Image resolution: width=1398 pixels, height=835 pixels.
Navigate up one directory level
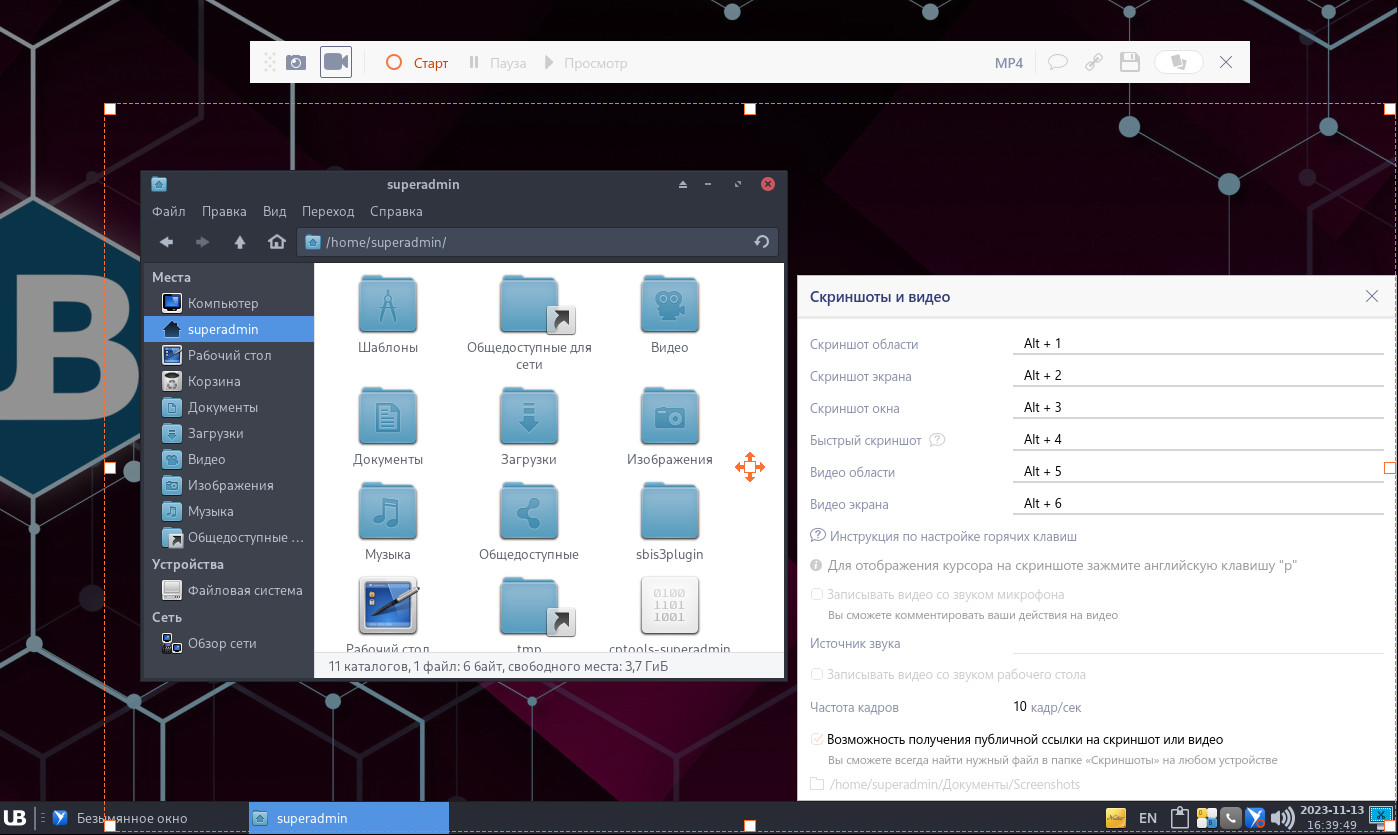tap(240, 242)
